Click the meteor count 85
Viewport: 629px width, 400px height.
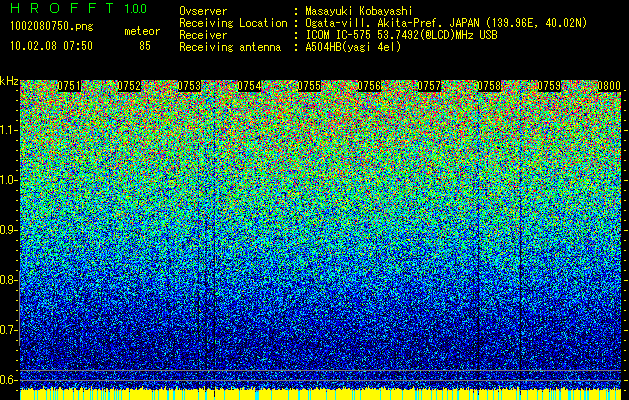(x=145, y=46)
